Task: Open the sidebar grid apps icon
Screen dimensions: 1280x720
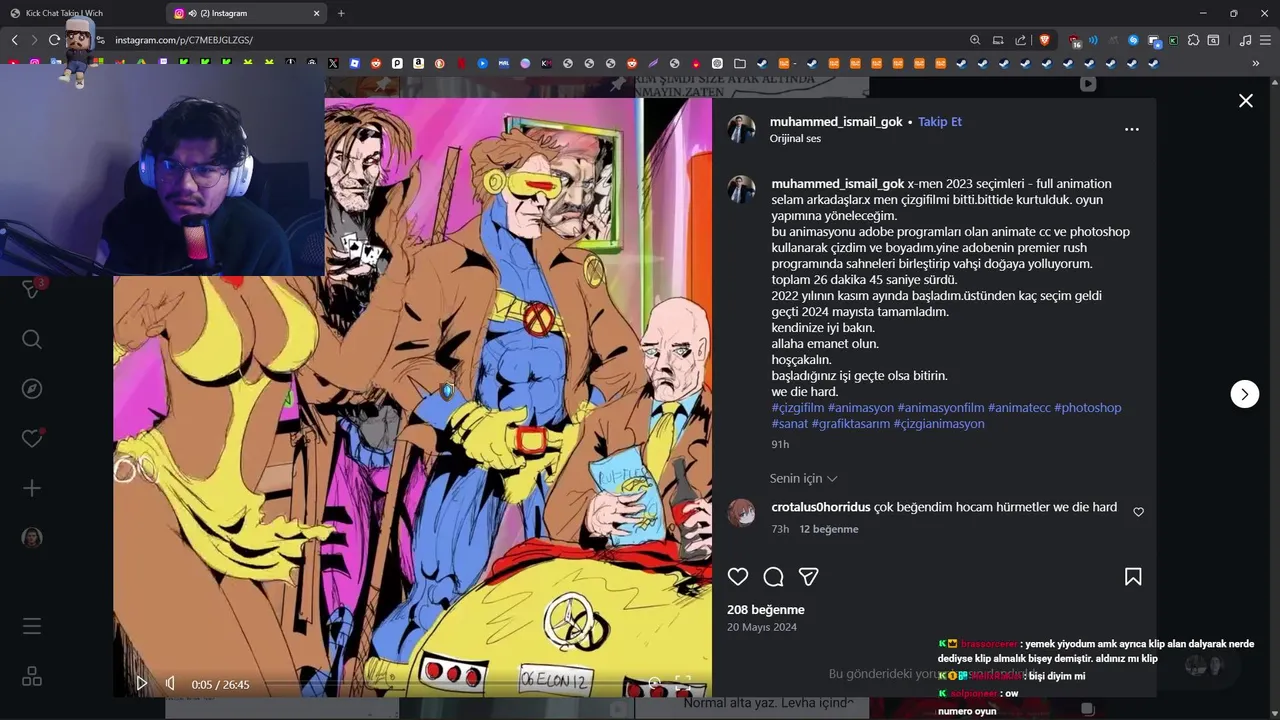Action: pos(32,676)
